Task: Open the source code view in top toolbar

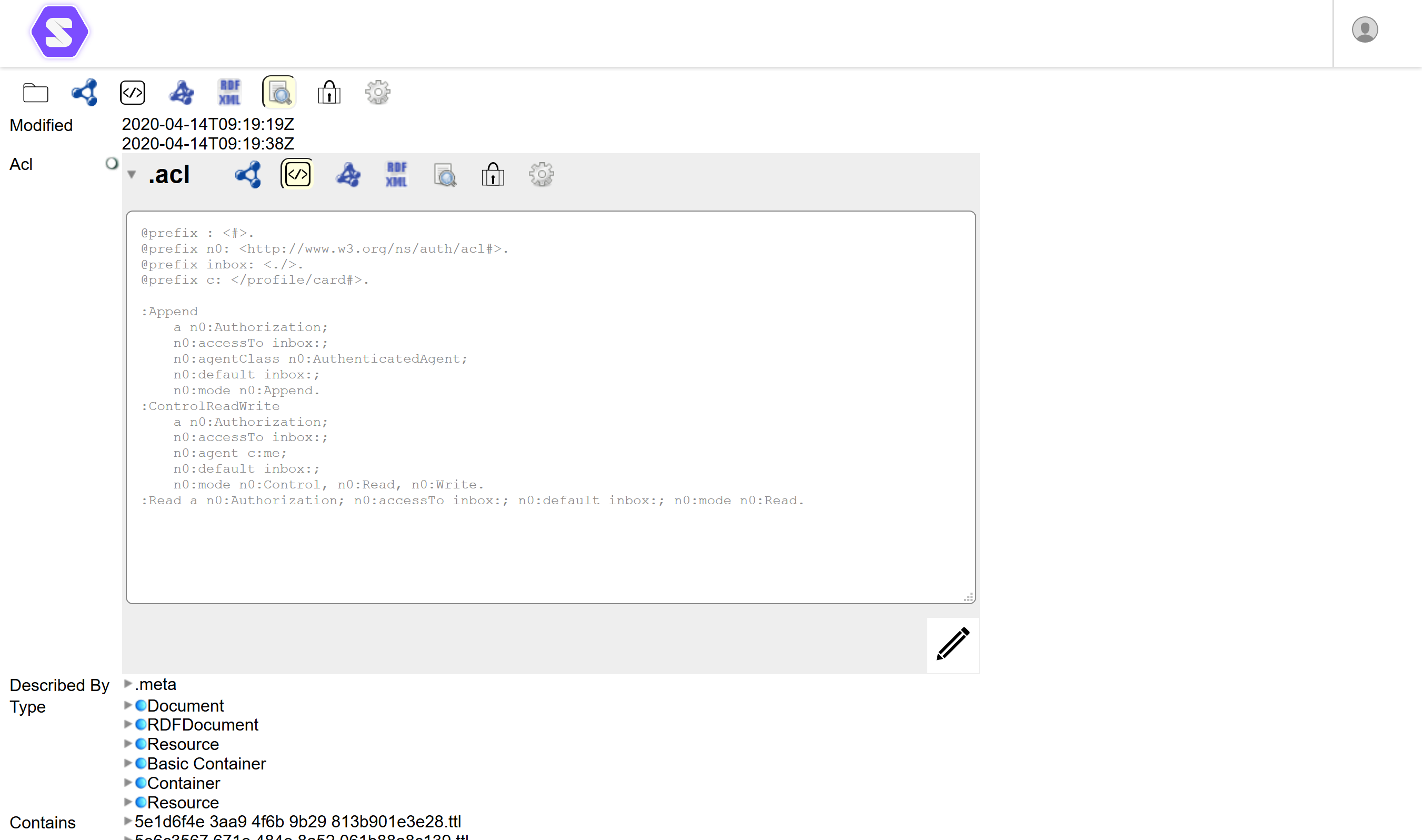Action: [133, 92]
